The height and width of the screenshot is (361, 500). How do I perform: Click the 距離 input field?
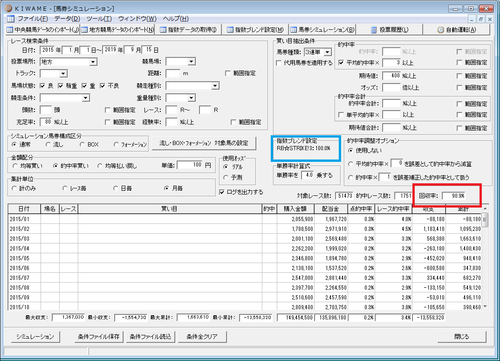pos(173,73)
